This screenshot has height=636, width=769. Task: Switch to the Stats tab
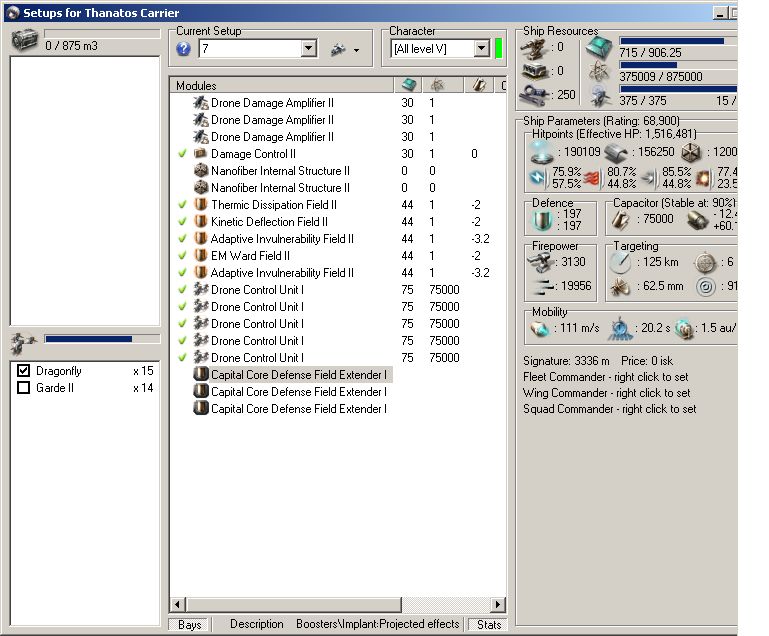click(488, 624)
